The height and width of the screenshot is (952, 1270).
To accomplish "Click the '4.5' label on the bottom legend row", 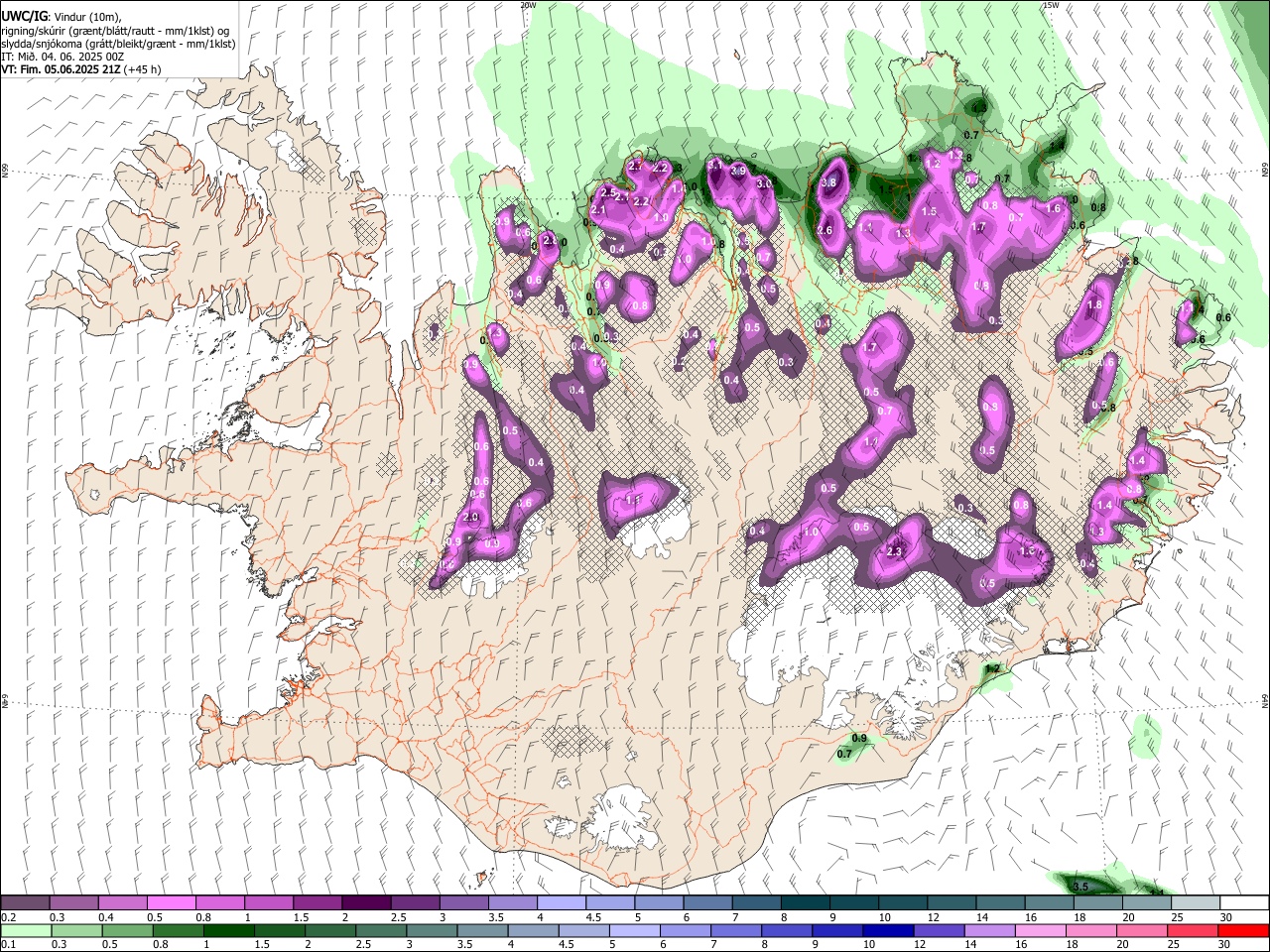I will coord(566,944).
